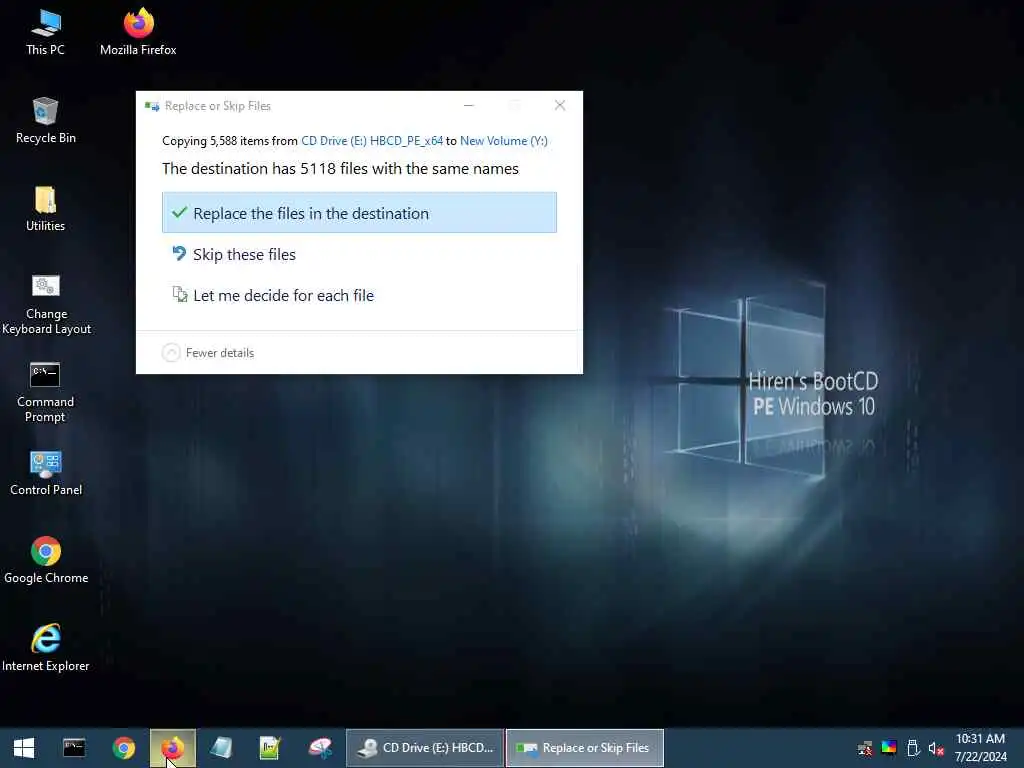The height and width of the screenshot is (768, 1024).
Task: Select Let me decide for each file
Action: pyautogui.click(x=359, y=295)
